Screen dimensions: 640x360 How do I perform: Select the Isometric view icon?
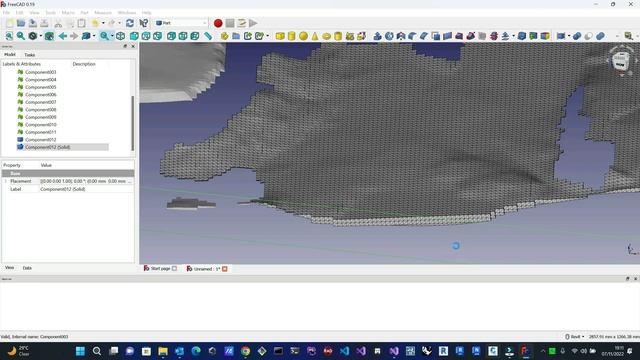(x=120, y=36)
